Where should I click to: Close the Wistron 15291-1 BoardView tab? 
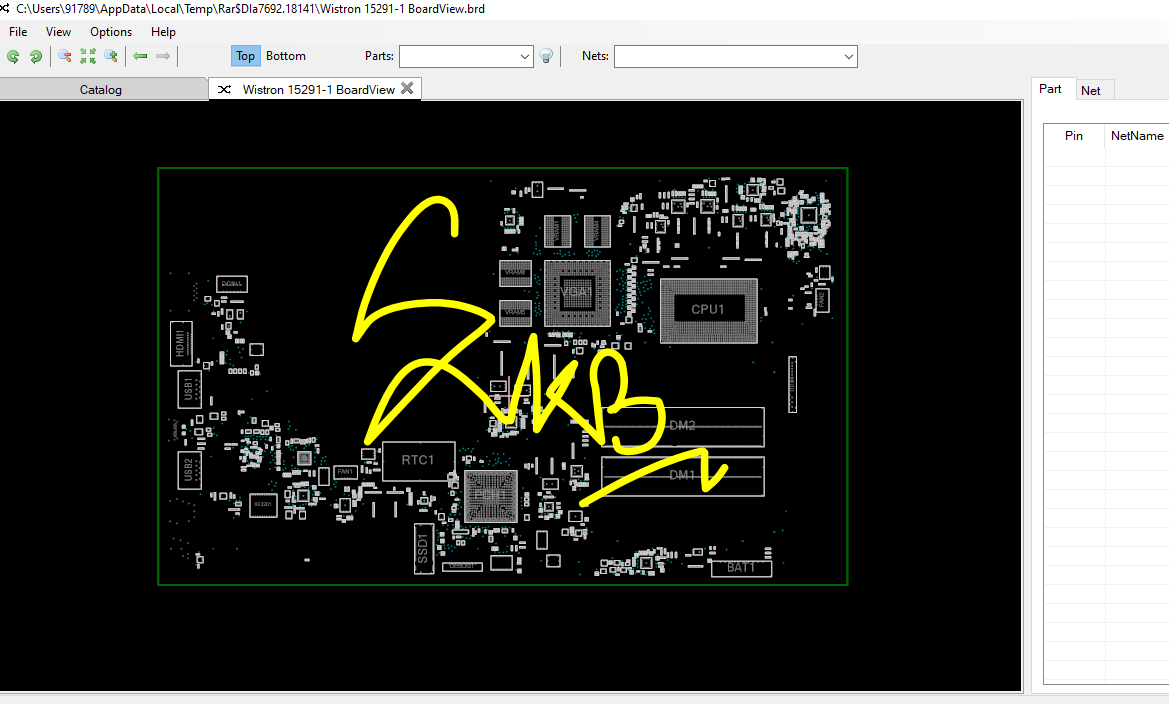pos(407,88)
